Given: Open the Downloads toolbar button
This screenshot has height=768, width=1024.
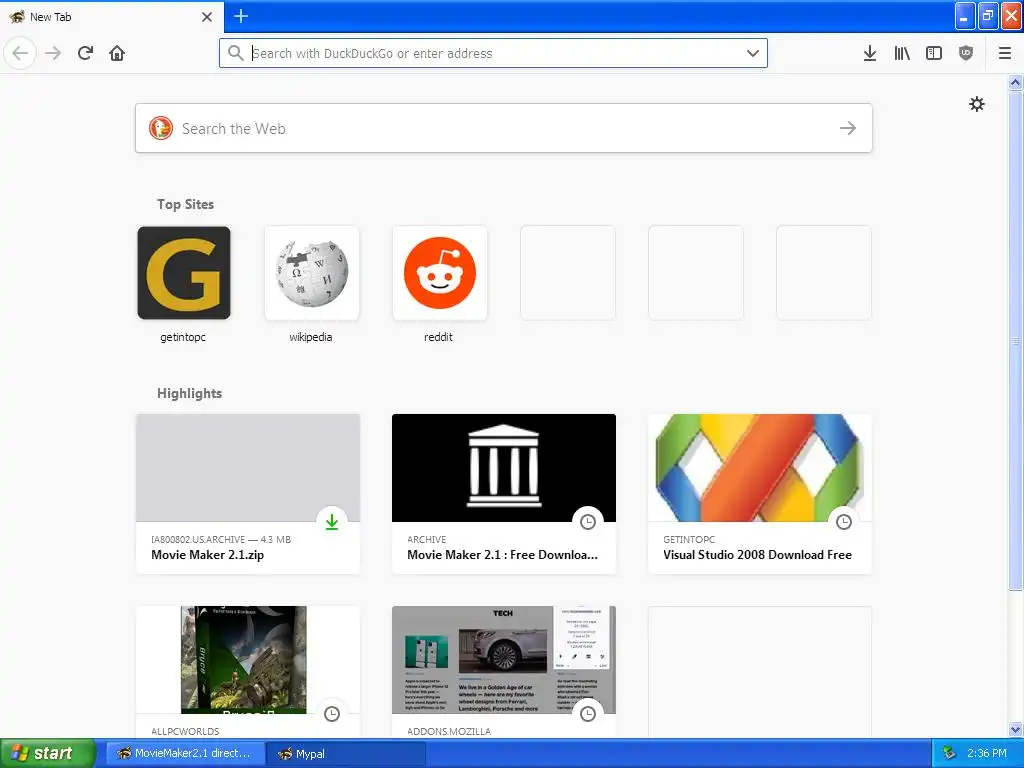Looking at the screenshot, I should (869, 53).
